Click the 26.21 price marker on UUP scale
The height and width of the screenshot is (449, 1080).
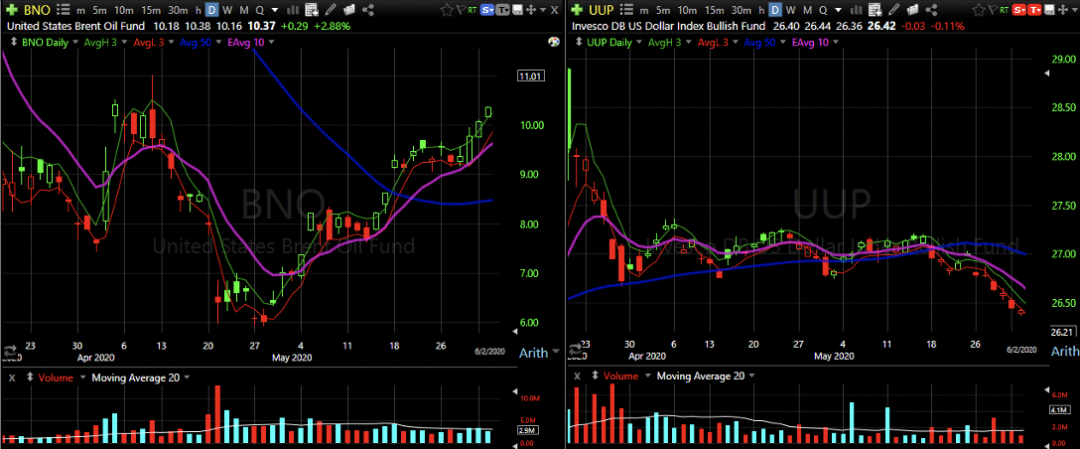coord(1065,332)
